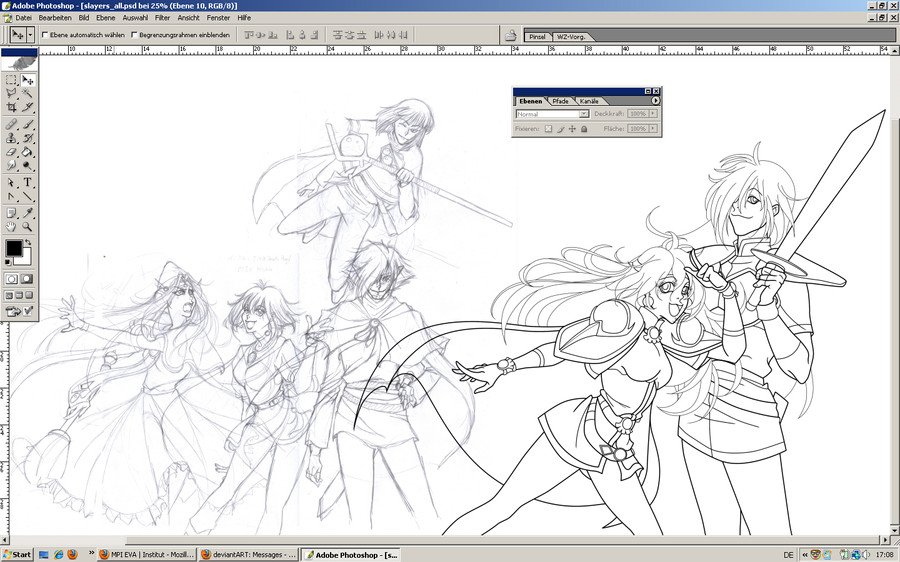Viewport: 900px width, 562px height.
Task: Select the Clone Stamp tool
Action: tap(11, 138)
